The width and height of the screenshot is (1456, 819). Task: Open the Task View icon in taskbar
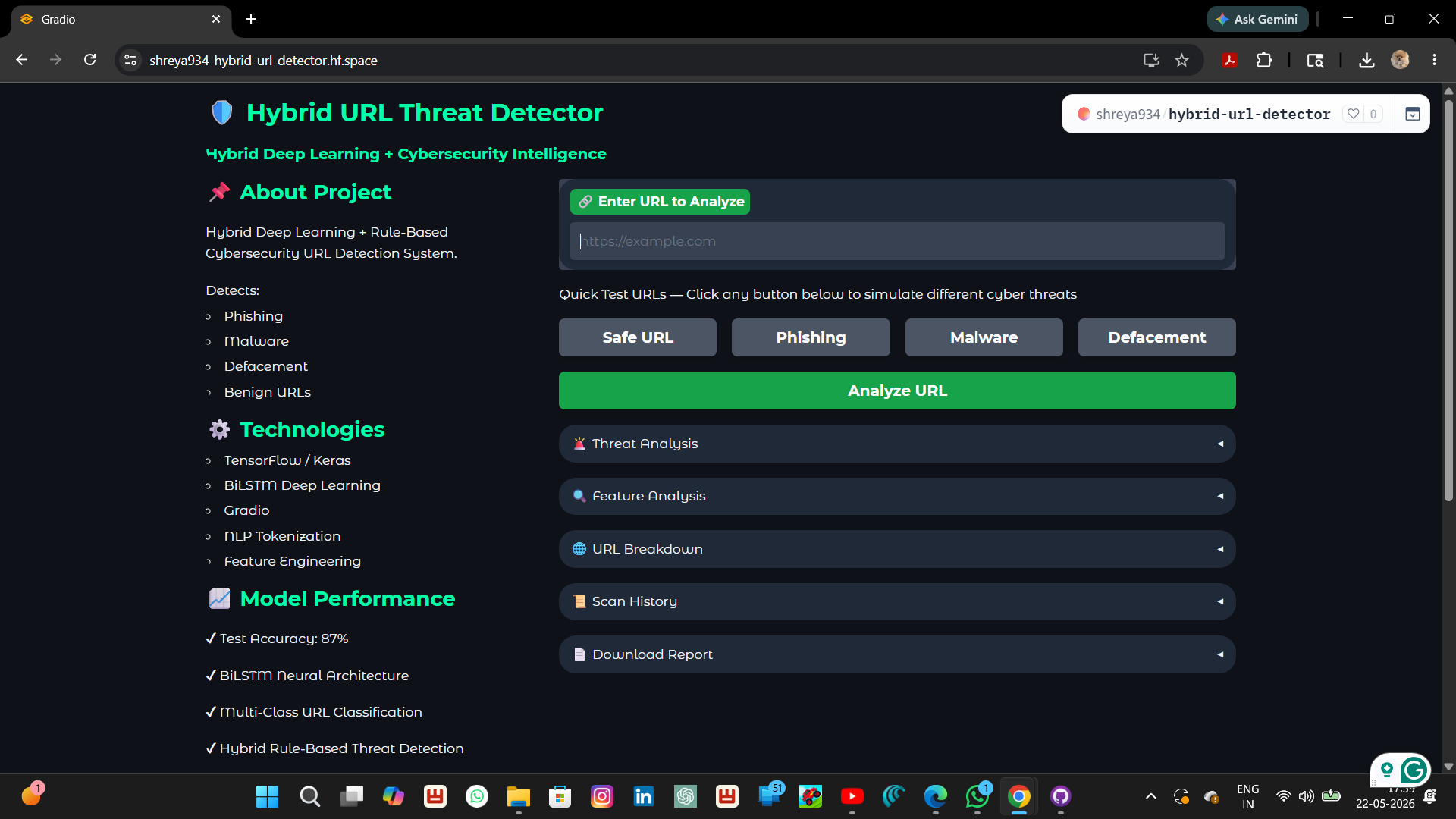pos(351,796)
